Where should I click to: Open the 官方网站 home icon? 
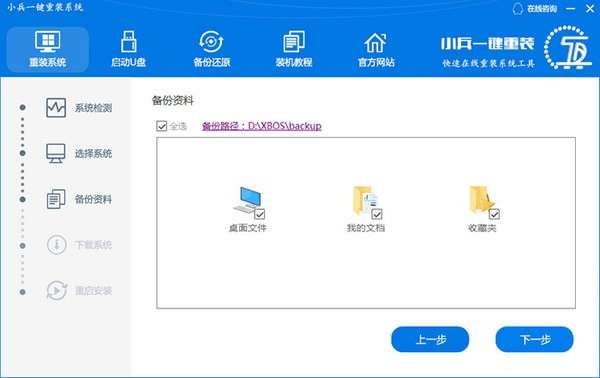375,42
